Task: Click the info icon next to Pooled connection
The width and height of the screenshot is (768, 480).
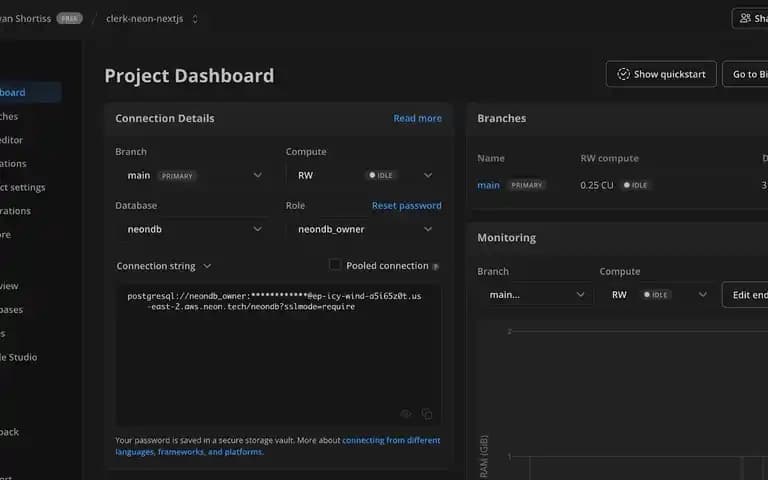Action: click(x=435, y=266)
